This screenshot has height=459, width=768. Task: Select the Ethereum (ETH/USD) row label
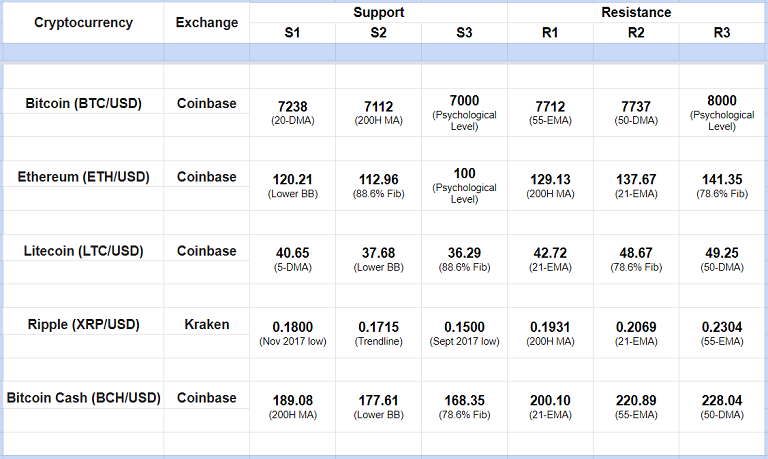83,177
